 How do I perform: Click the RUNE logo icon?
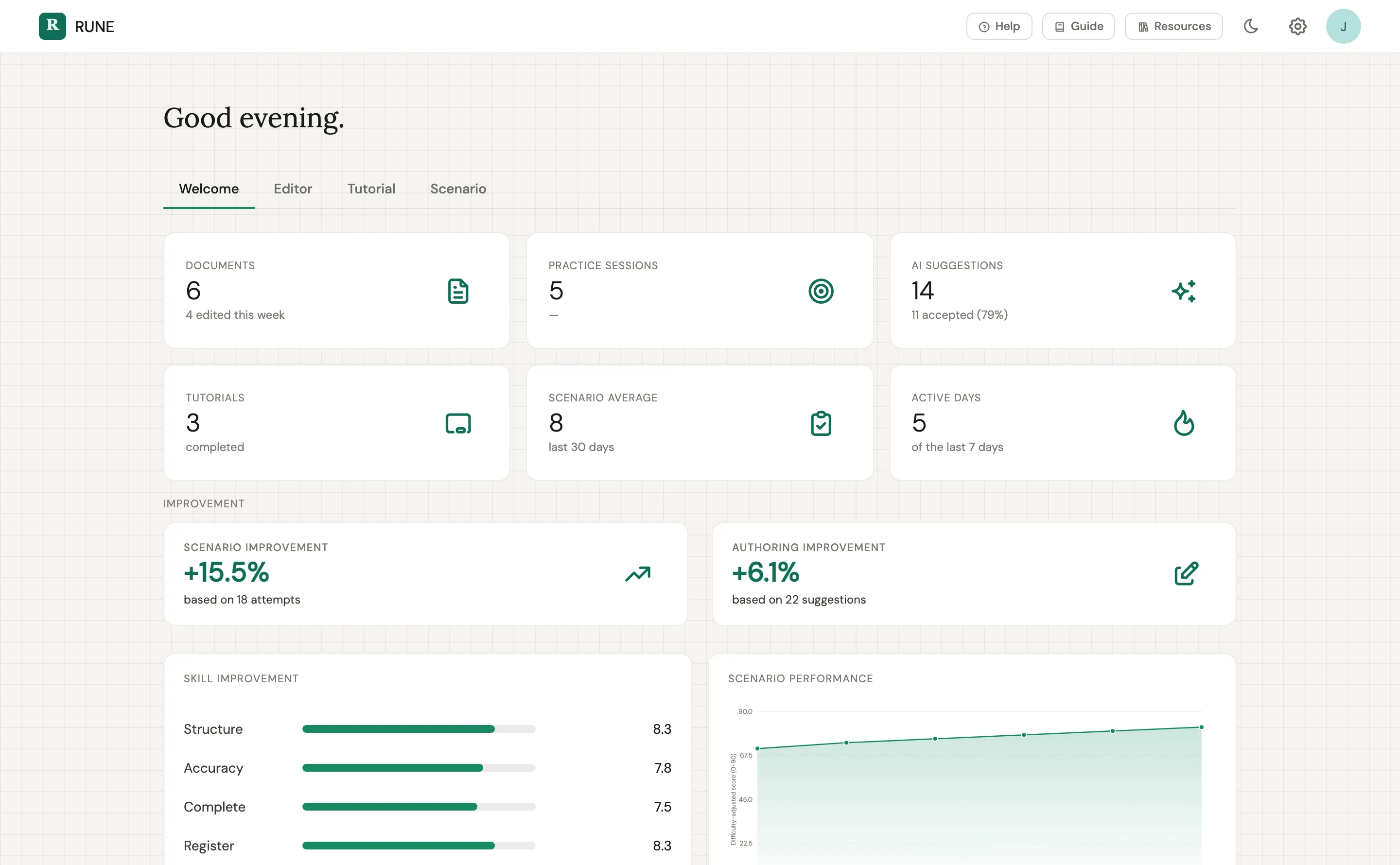point(52,26)
